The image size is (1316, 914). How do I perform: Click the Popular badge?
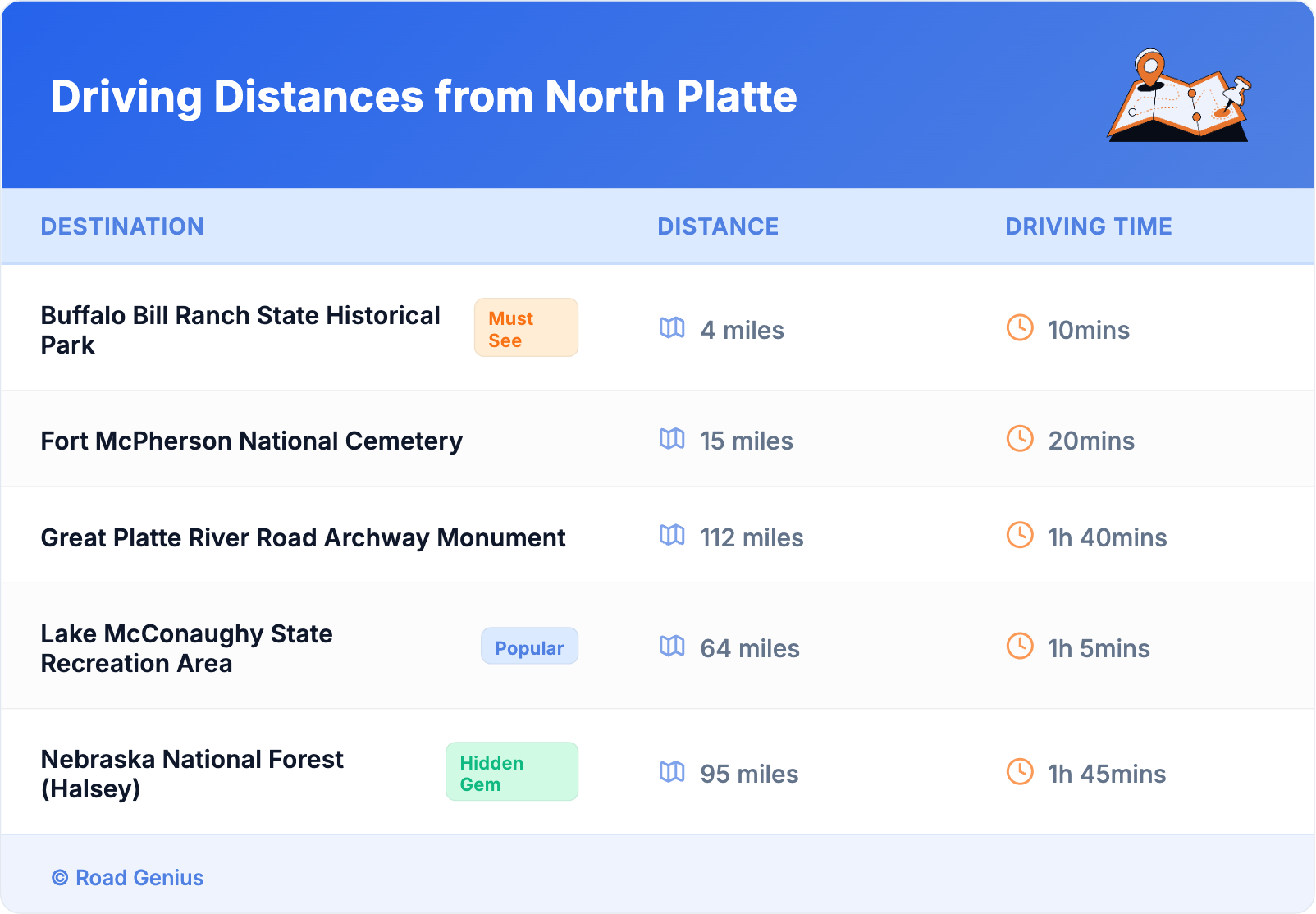(529, 647)
